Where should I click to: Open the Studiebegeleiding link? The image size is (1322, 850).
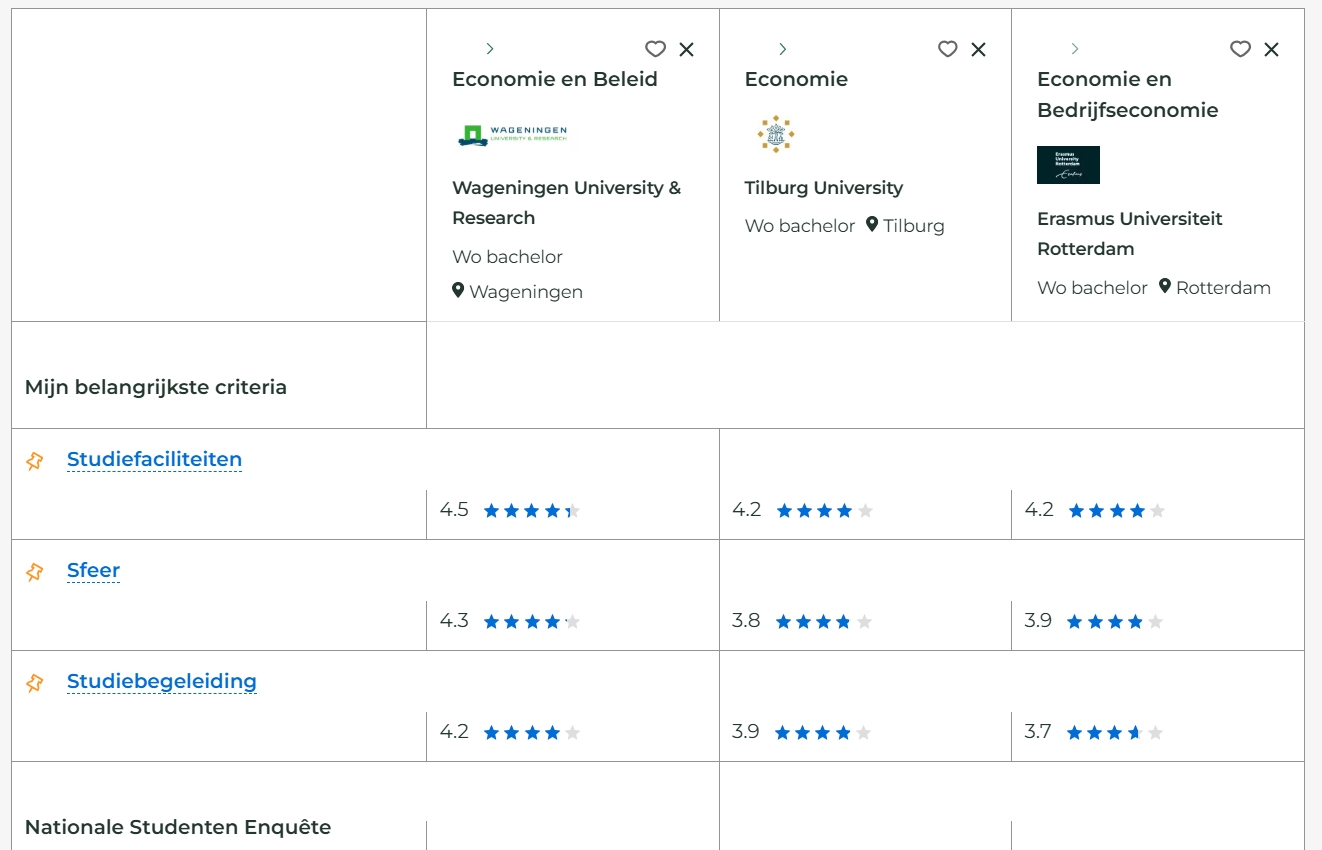click(162, 681)
